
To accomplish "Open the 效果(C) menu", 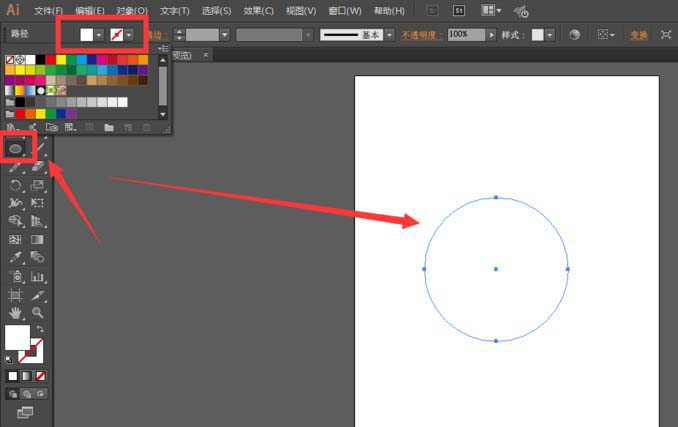I will pyautogui.click(x=258, y=11).
